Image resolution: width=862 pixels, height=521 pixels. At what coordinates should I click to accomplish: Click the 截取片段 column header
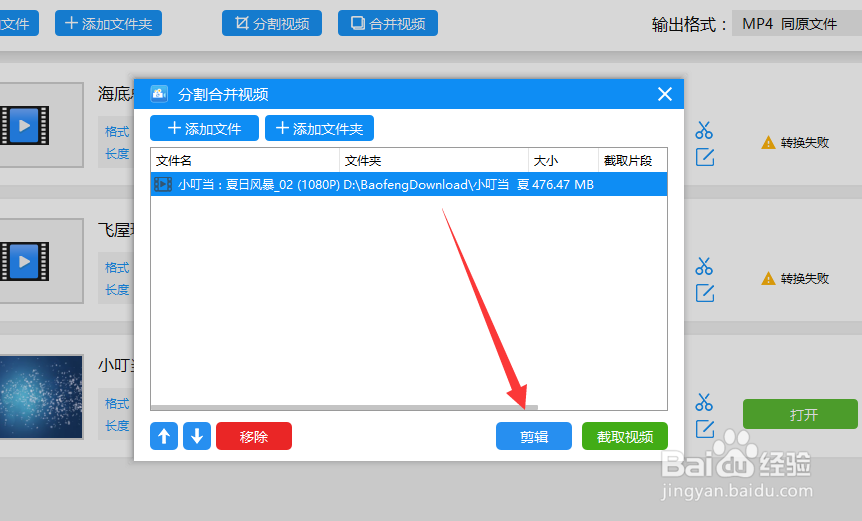click(632, 160)
